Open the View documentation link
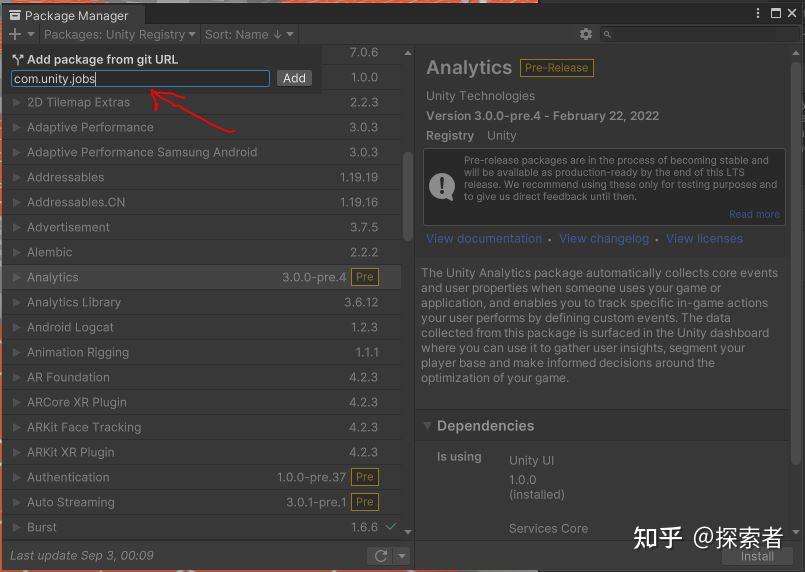The width and height of the screenshot is (805, 572). pos(484,239)
